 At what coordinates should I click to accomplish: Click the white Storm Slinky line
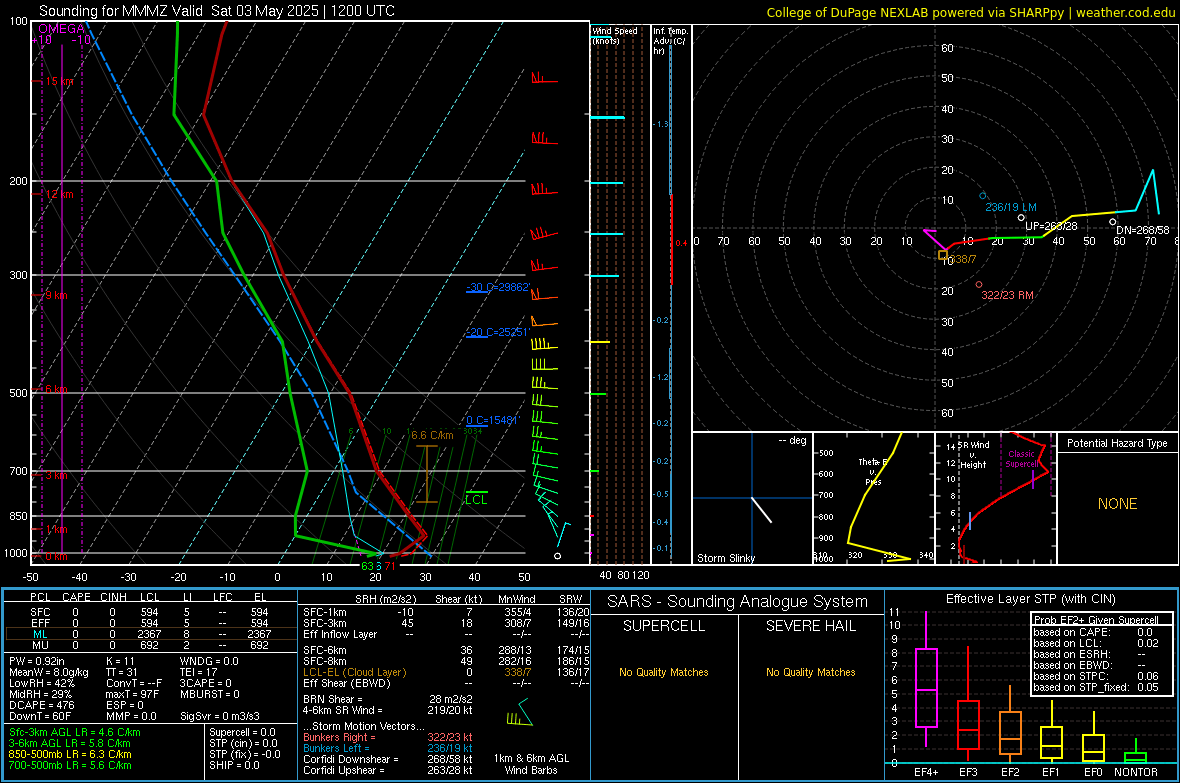click(x=762, y=510)
